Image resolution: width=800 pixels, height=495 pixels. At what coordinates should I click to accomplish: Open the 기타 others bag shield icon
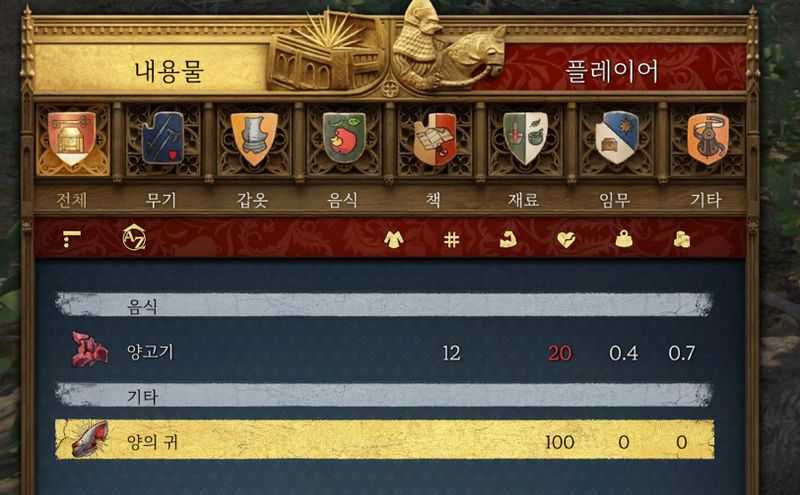708,139
